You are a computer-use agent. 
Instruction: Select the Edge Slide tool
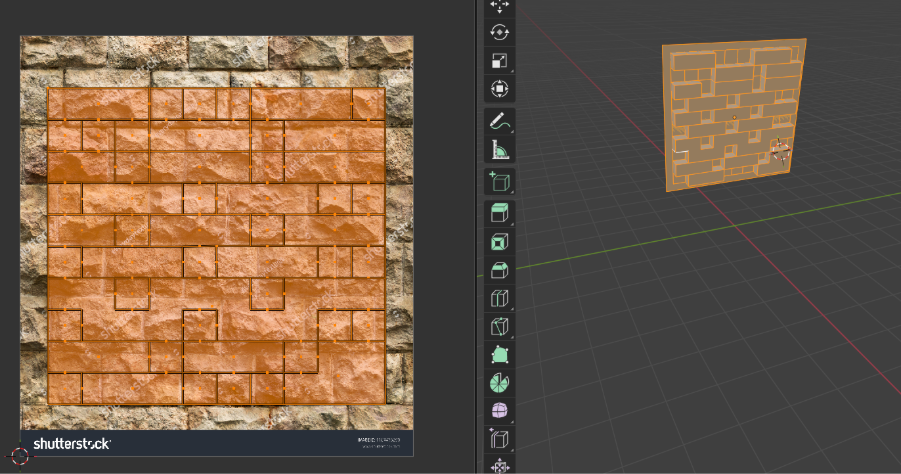tap(498, 439)
